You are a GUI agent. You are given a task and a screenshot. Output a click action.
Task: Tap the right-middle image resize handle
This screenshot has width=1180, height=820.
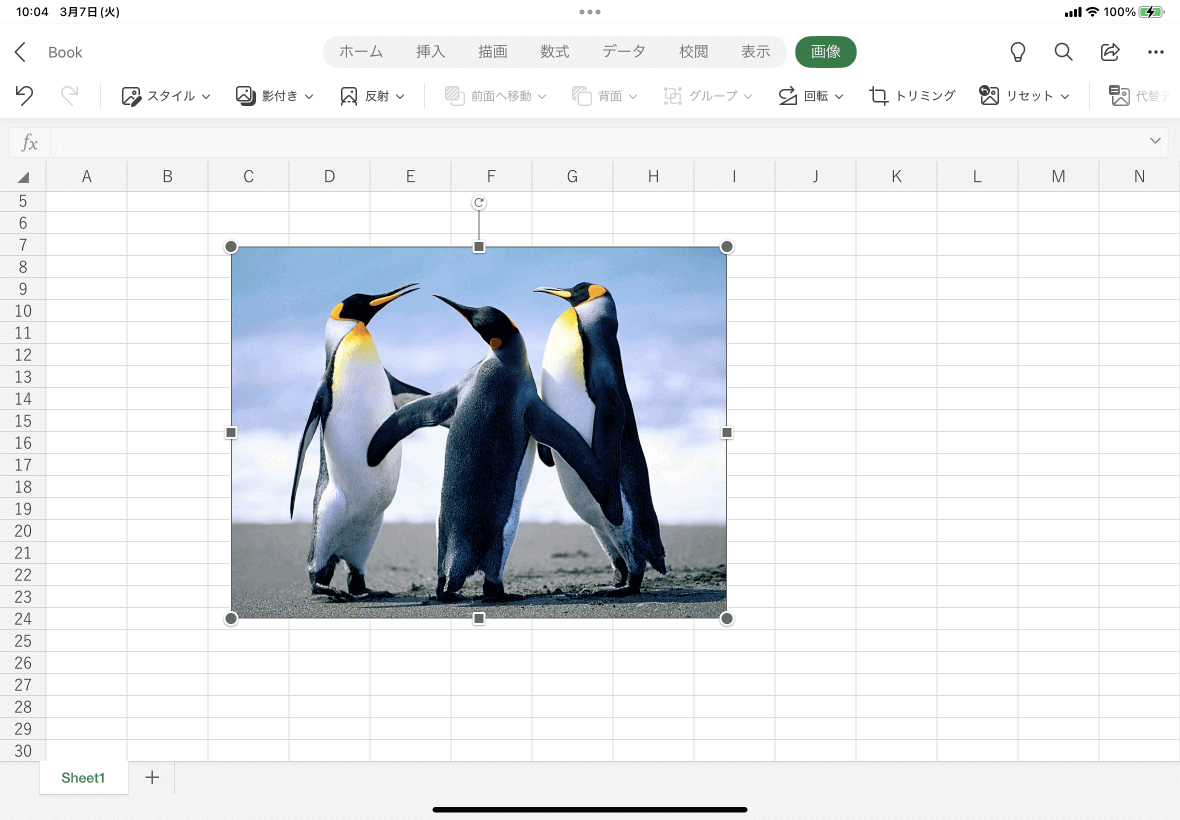(726, 433)
